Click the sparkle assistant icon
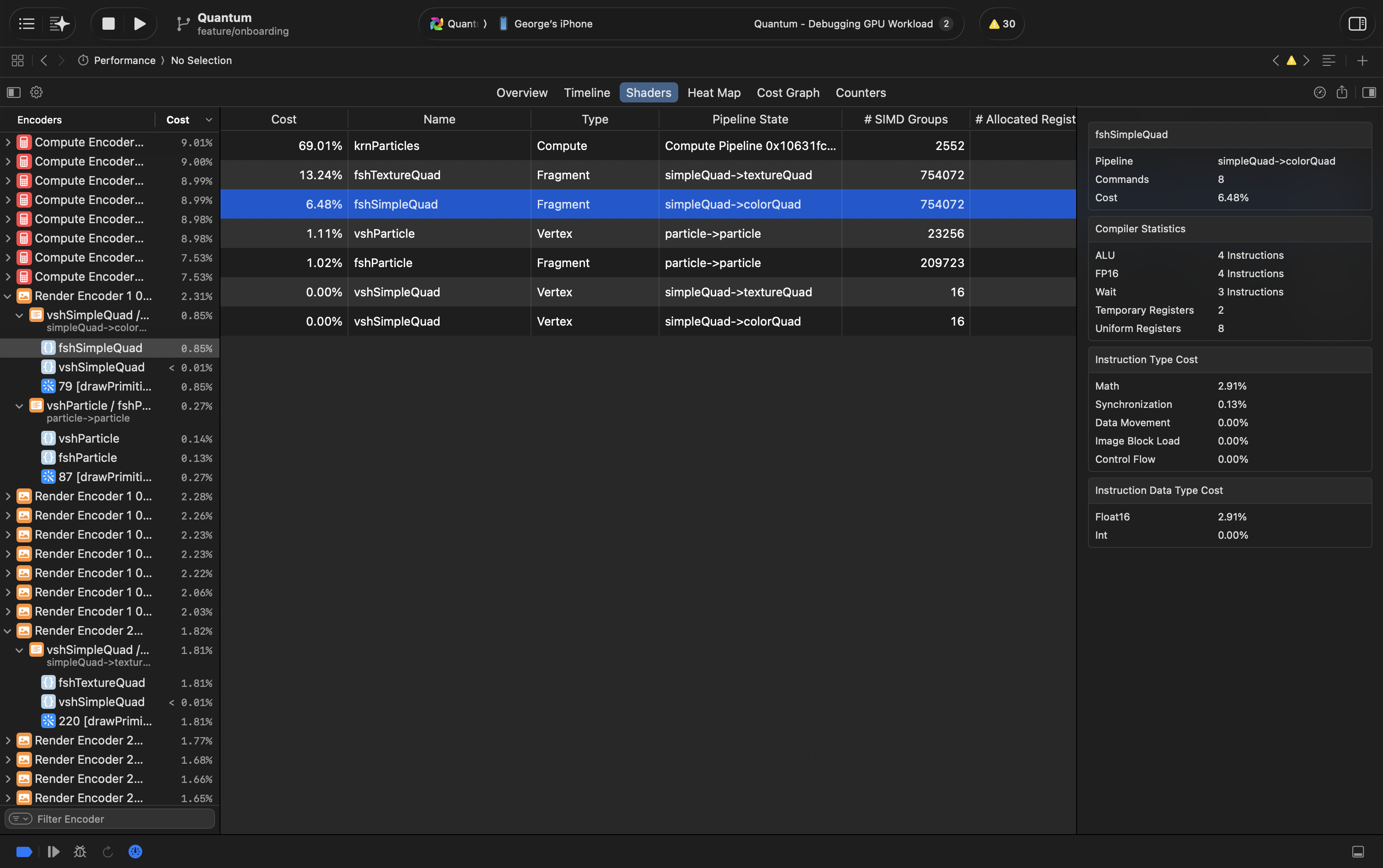The width and height of the screenshot is (1383, 868). pyautogui.click(x=59, y=23)
